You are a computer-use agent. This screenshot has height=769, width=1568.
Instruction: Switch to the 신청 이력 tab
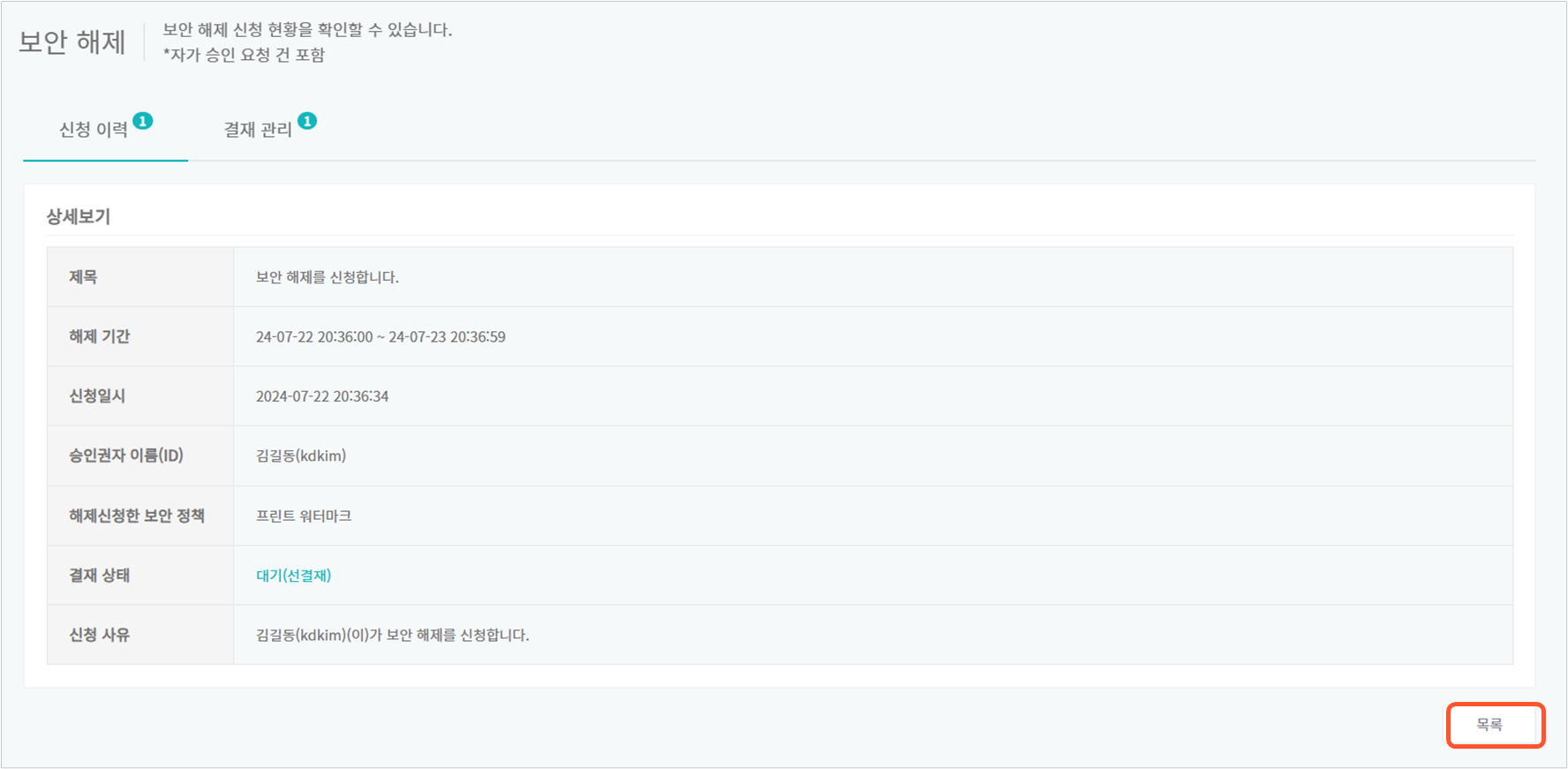coord(94,130)
